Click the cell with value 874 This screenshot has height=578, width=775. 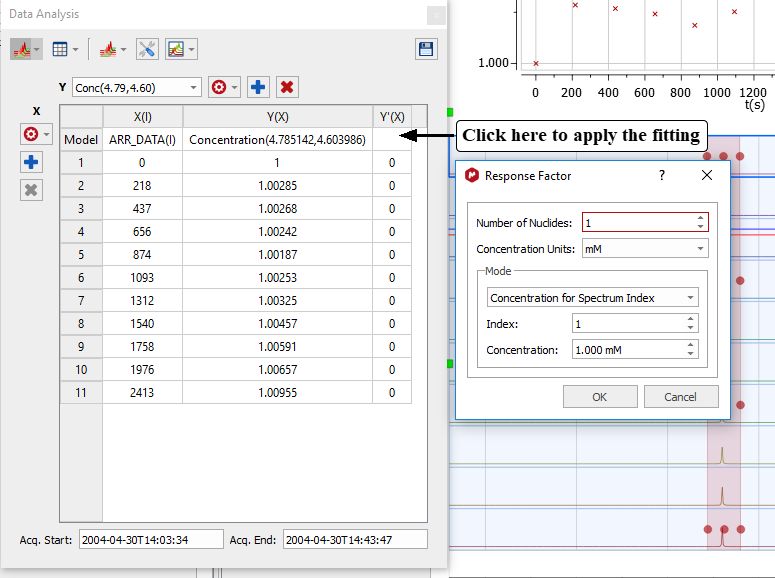[142, 255]
